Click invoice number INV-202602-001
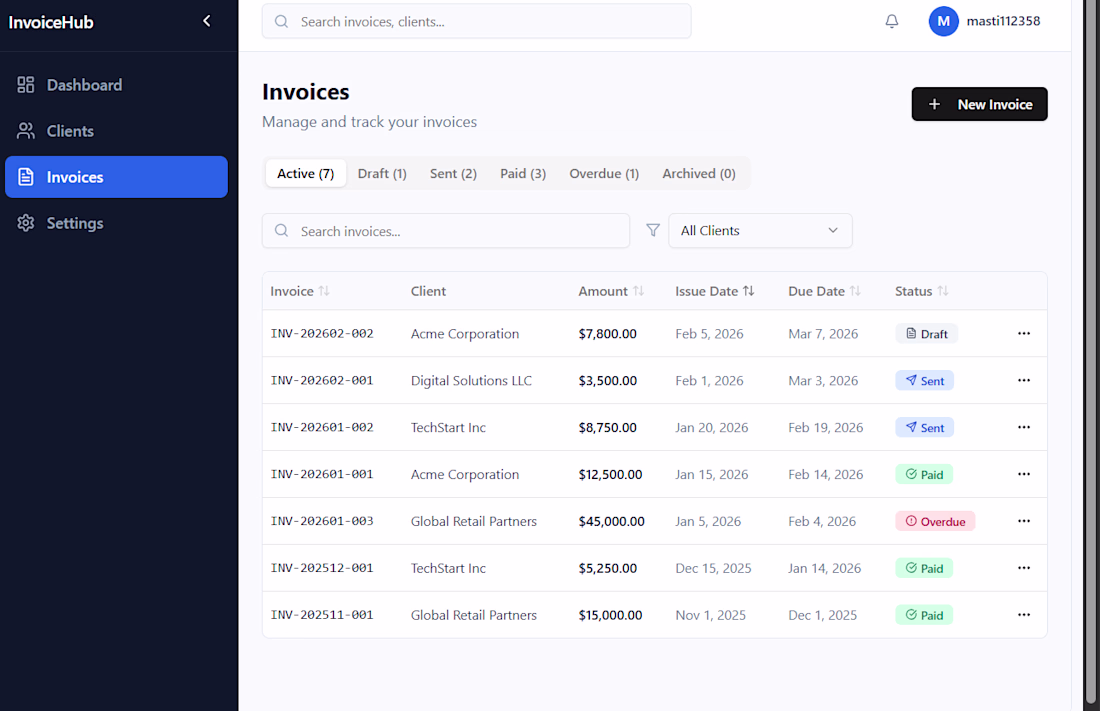Viewport: 1100px width, 711px height. (322, 380)
